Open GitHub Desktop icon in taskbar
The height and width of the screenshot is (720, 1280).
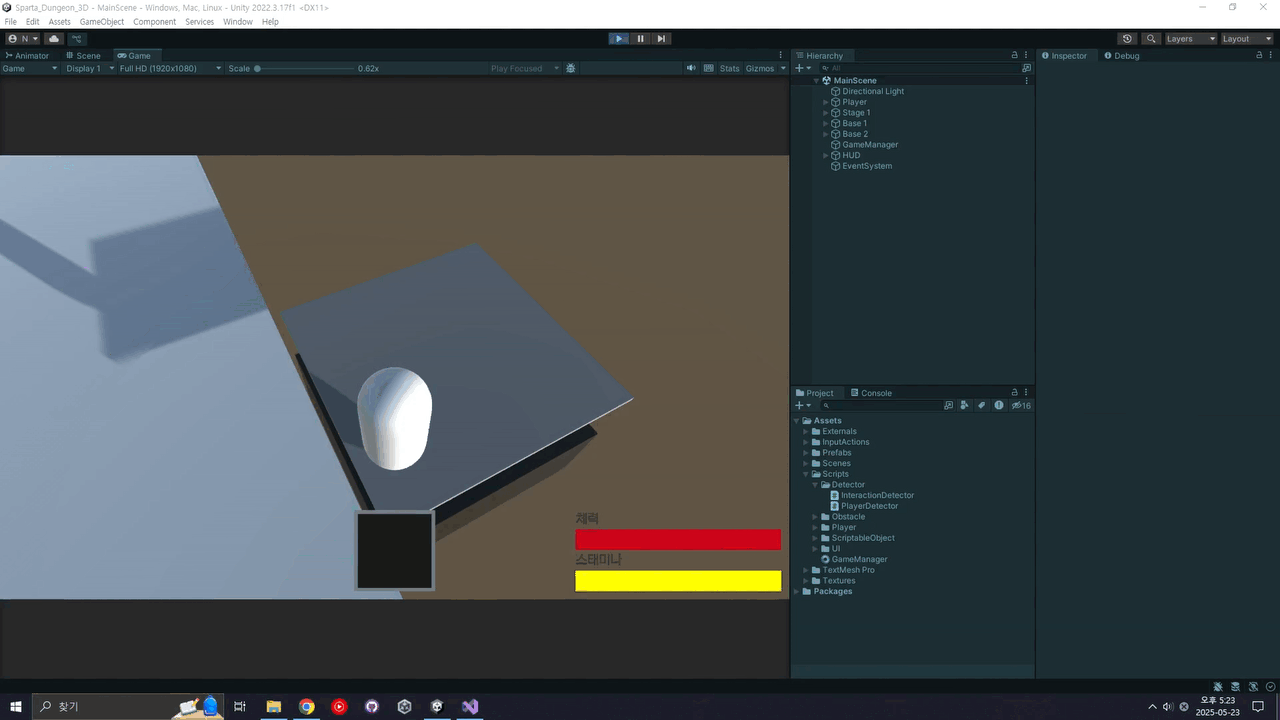point(372,706)
